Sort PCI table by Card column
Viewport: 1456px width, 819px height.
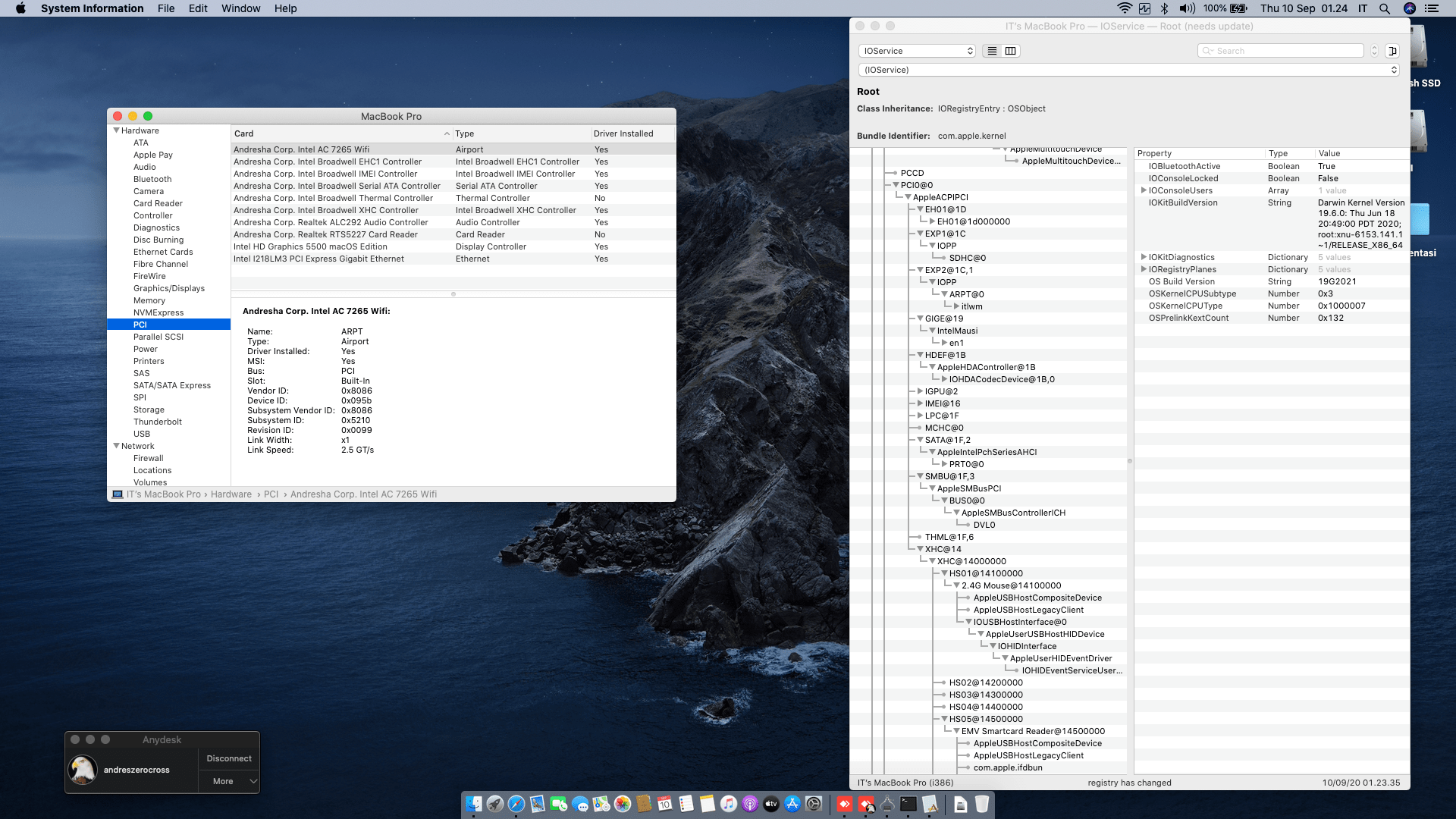(342, 133)
